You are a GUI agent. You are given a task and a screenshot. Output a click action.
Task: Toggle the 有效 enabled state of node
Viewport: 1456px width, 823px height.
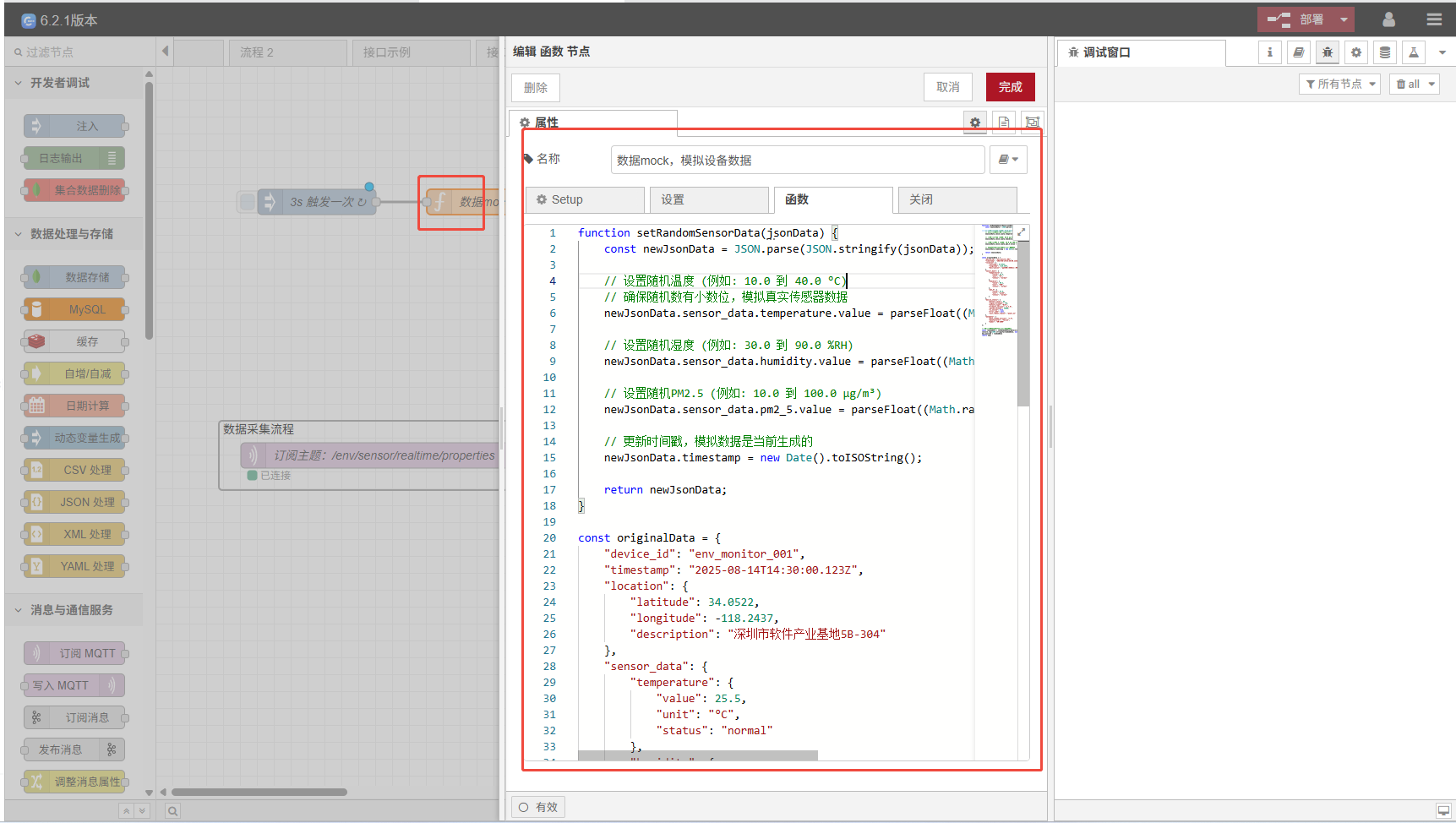coord(538,807)
